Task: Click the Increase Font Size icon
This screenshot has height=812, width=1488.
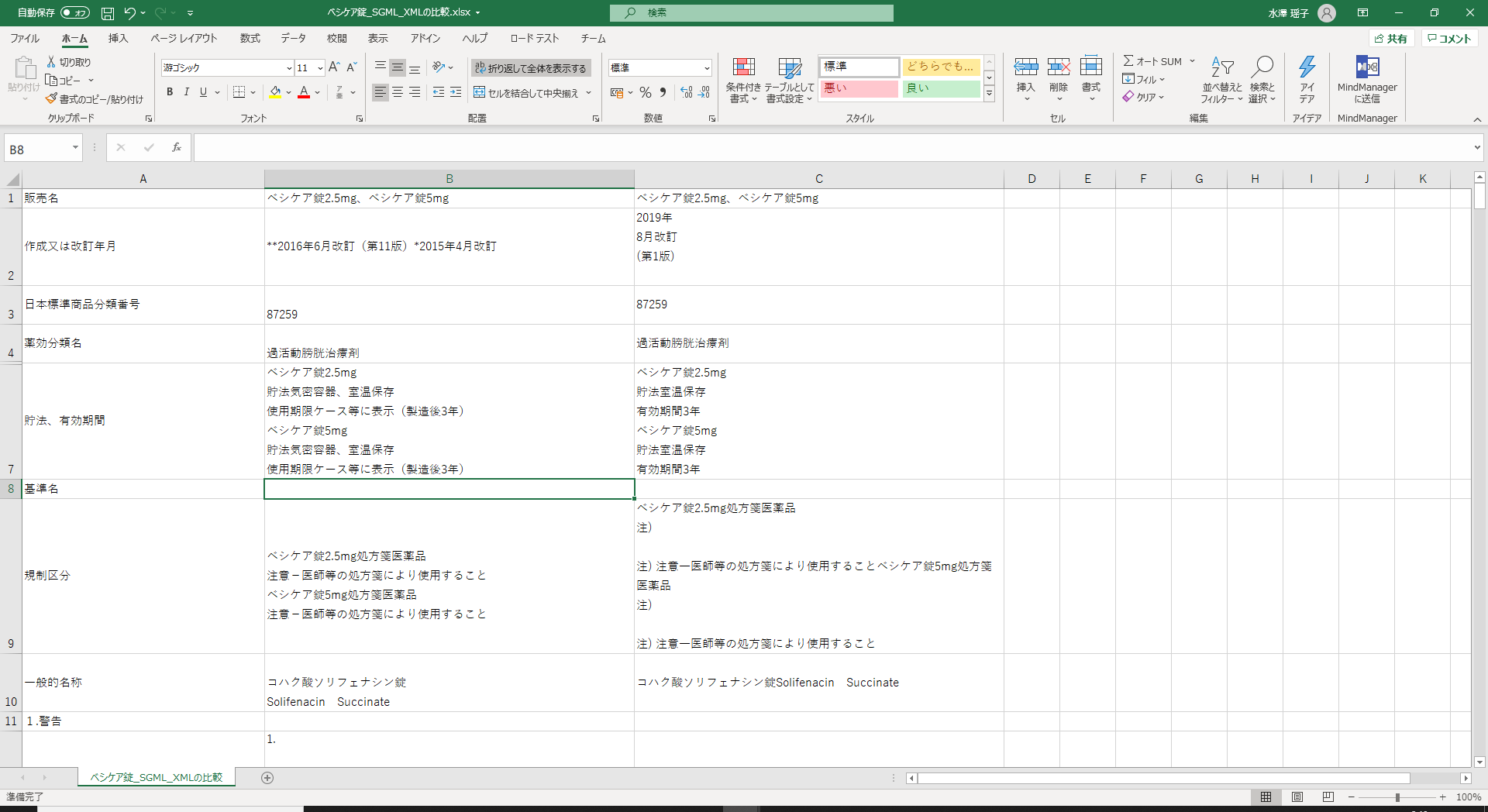Action: coord(334,67)
